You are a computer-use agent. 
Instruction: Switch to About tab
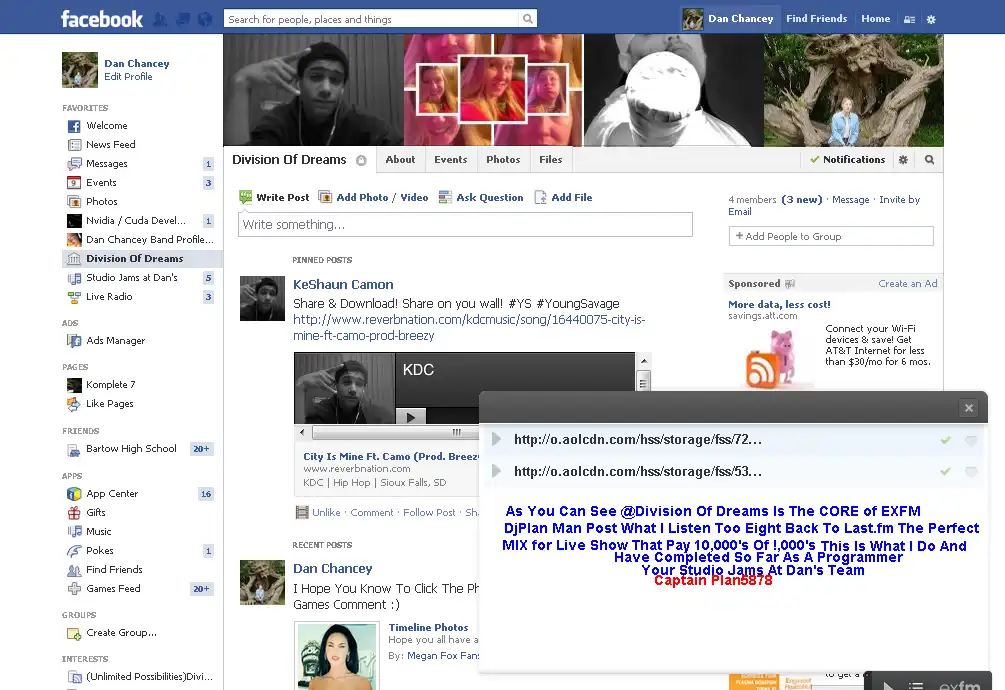[x=401, y=160]
